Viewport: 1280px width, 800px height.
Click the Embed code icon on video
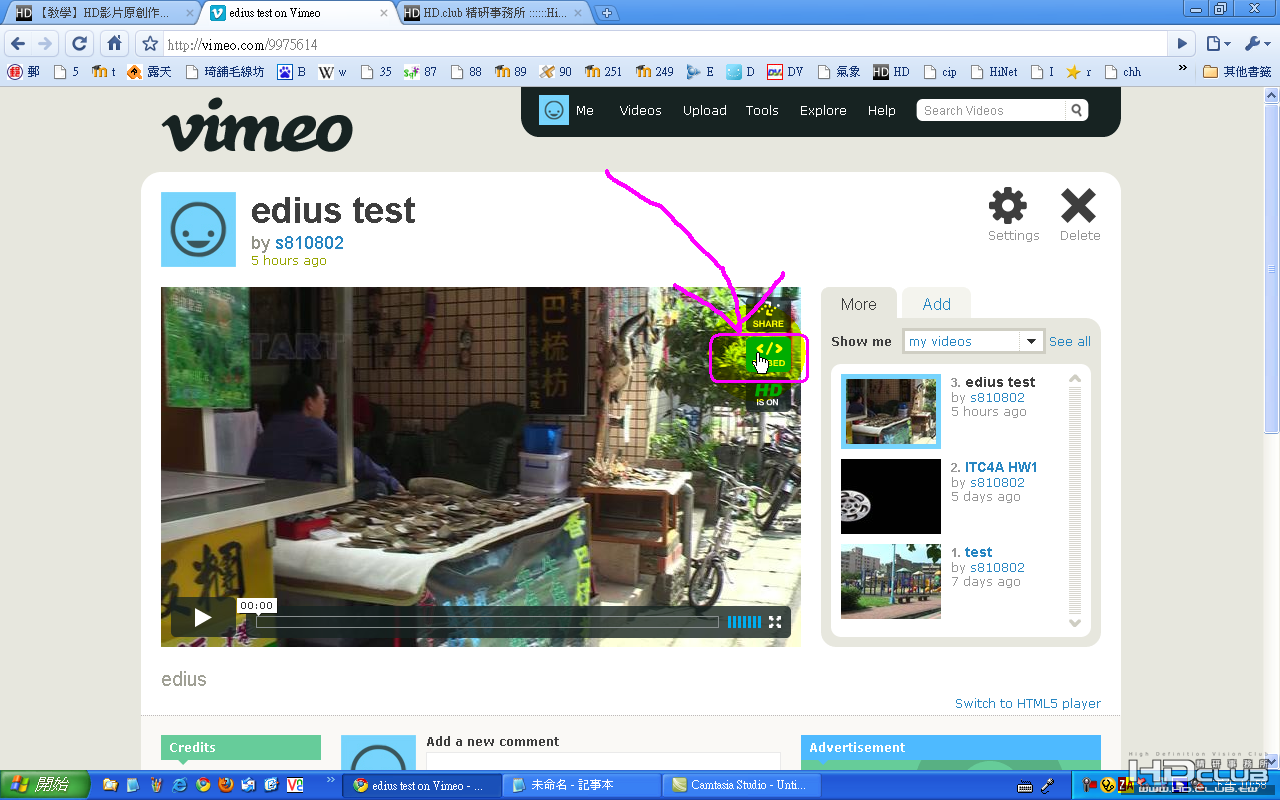(x=768, y=354)
